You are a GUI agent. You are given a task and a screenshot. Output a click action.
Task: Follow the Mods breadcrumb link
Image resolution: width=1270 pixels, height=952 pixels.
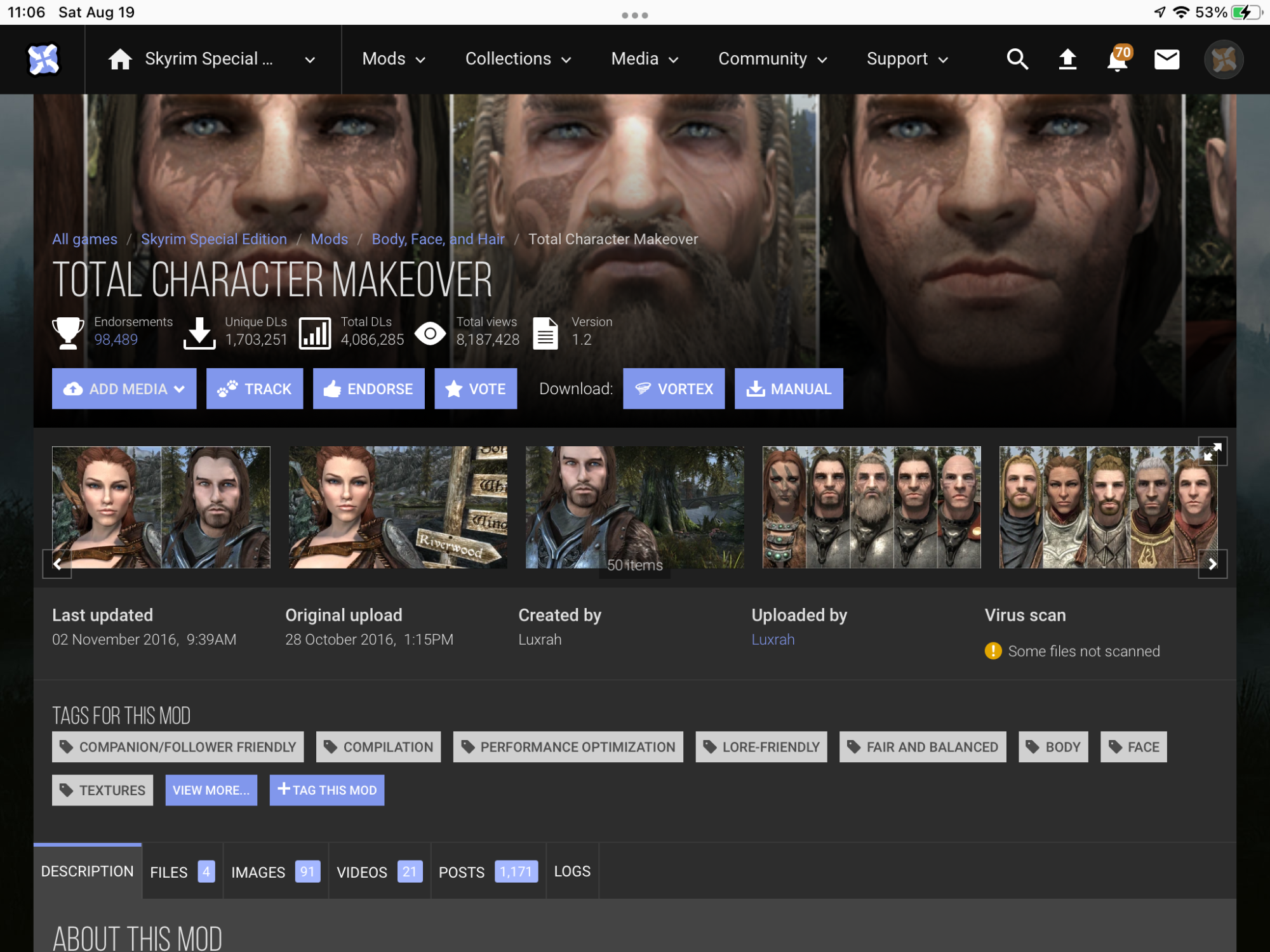pos(329,239)
